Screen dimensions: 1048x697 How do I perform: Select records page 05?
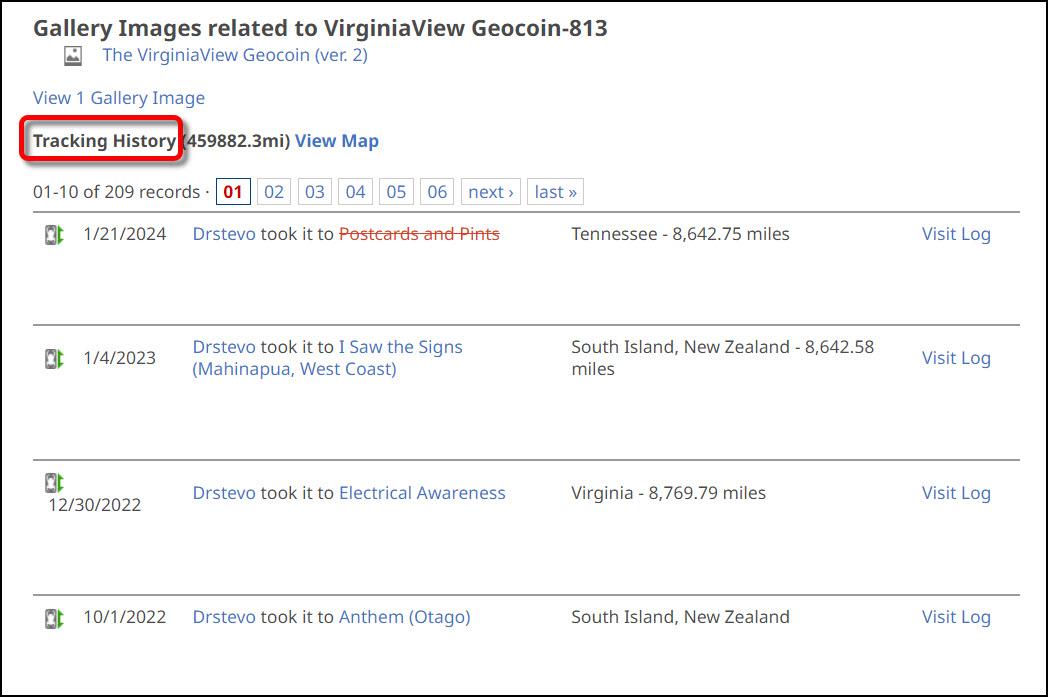coord(396,192)
